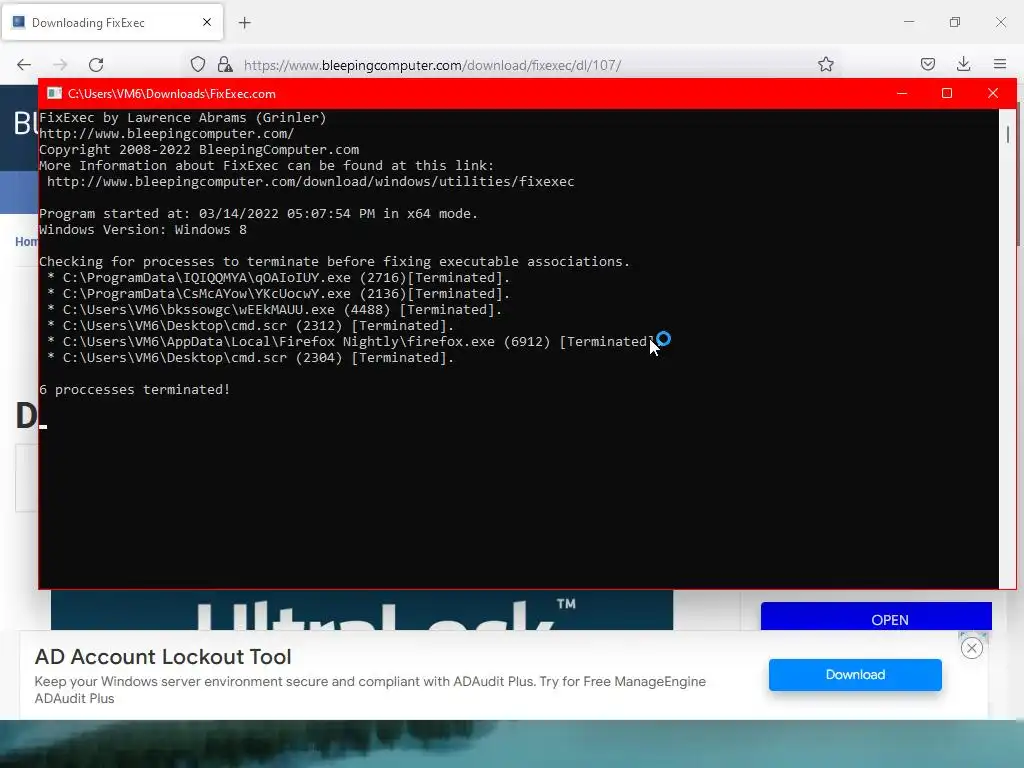This screenshot has height=768, width=1024.
Task: Open a new Firefox tab
Action: (x=245, y=23)
